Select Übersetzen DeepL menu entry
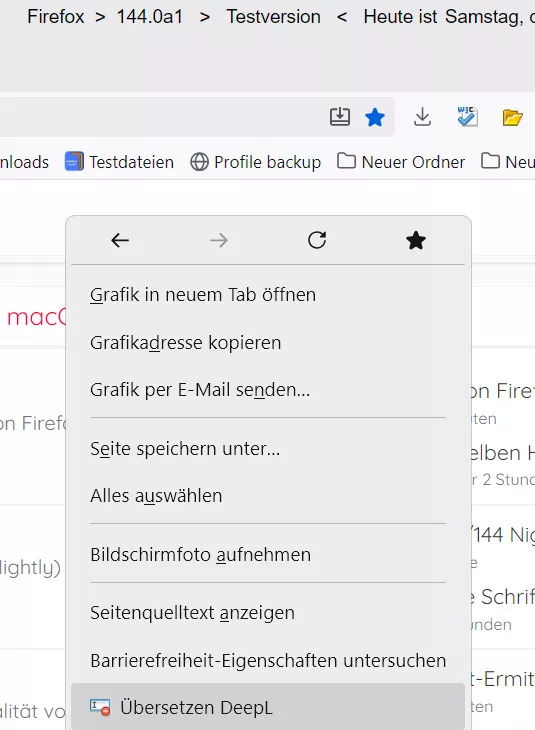535x730 pixels. pyautogui.click(x=268, y=707)
